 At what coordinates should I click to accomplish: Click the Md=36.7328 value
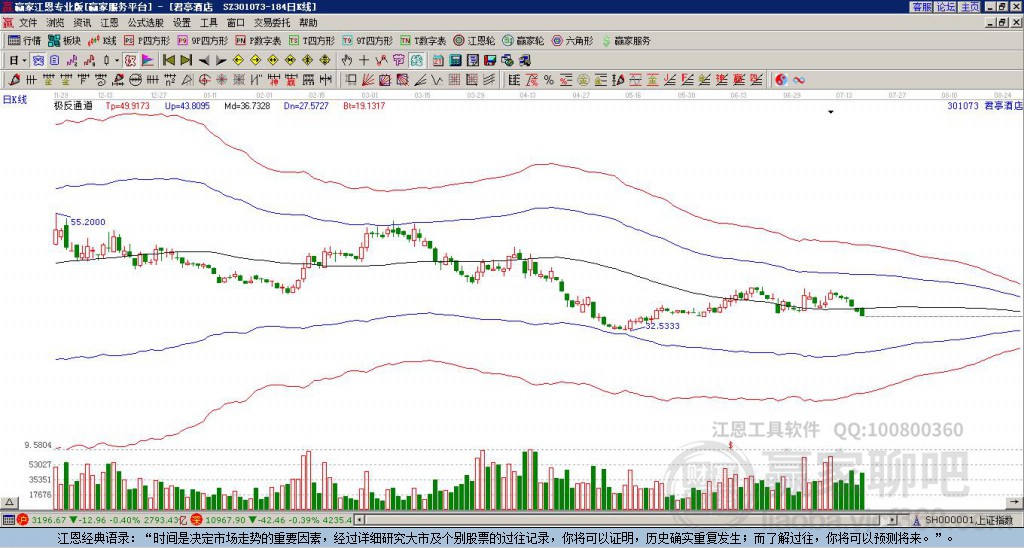(247, 105)
